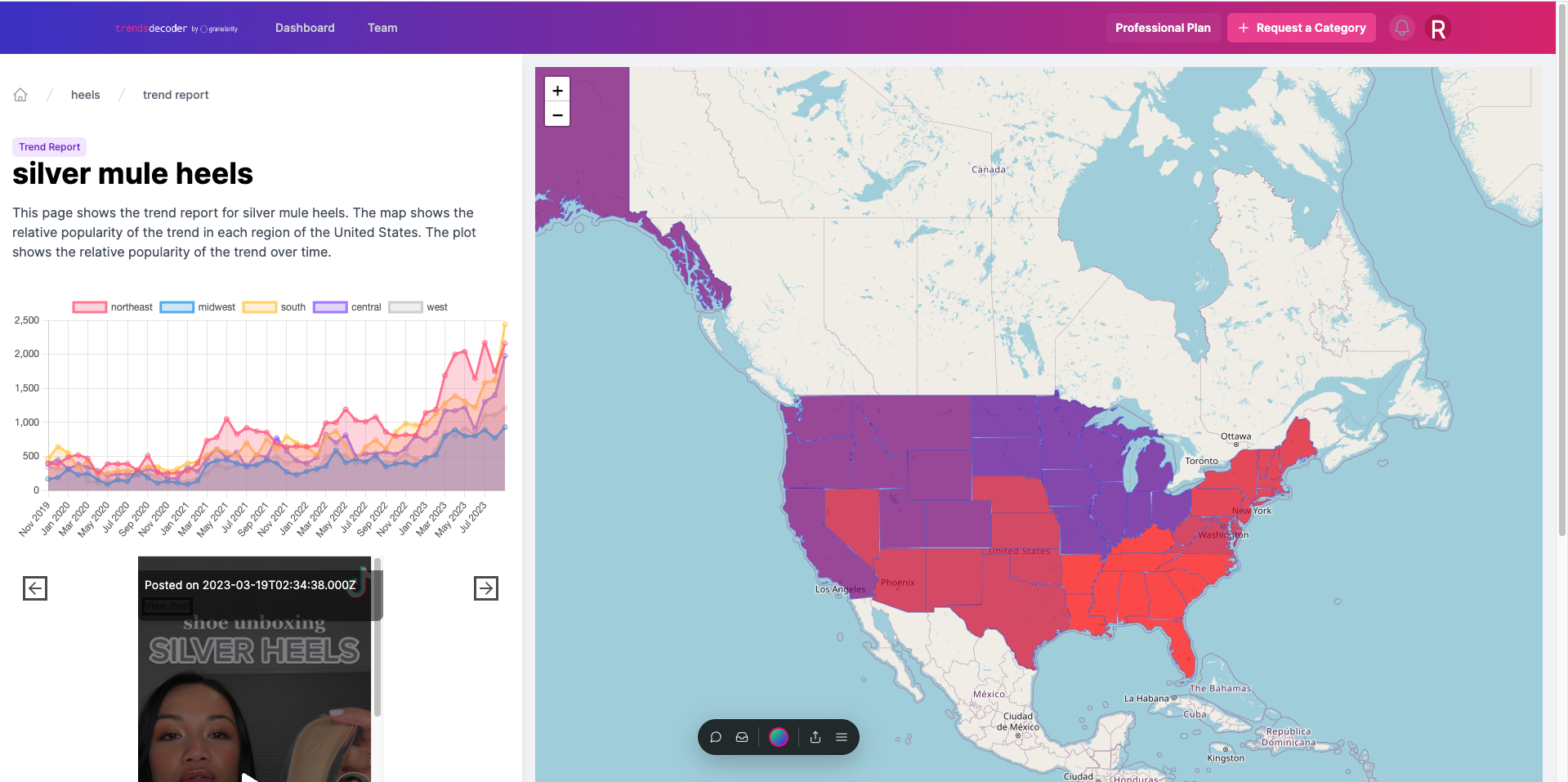Zoom in on the map
The height and width of the screenshot is (782, 1568).
(x=557, y=91)
